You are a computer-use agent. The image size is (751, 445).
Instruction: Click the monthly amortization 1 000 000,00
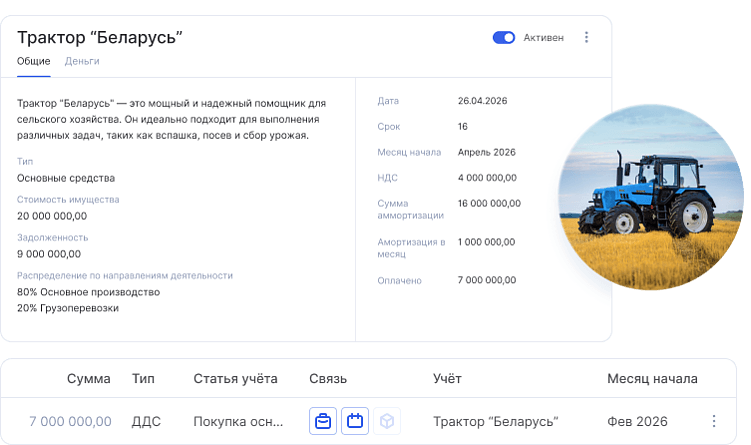click(486, 242)
